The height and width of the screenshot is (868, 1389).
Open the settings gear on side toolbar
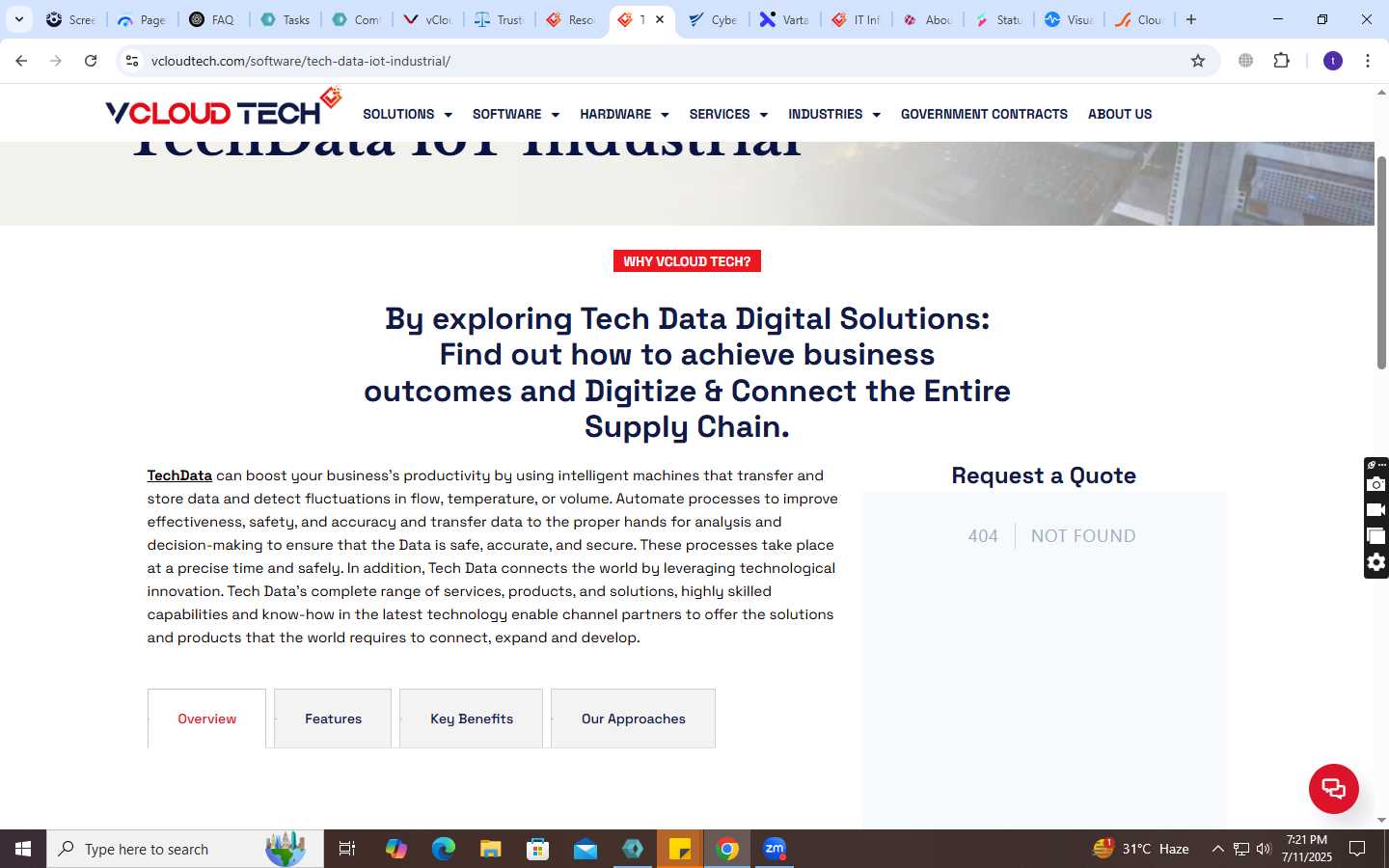coord(1376,562)
